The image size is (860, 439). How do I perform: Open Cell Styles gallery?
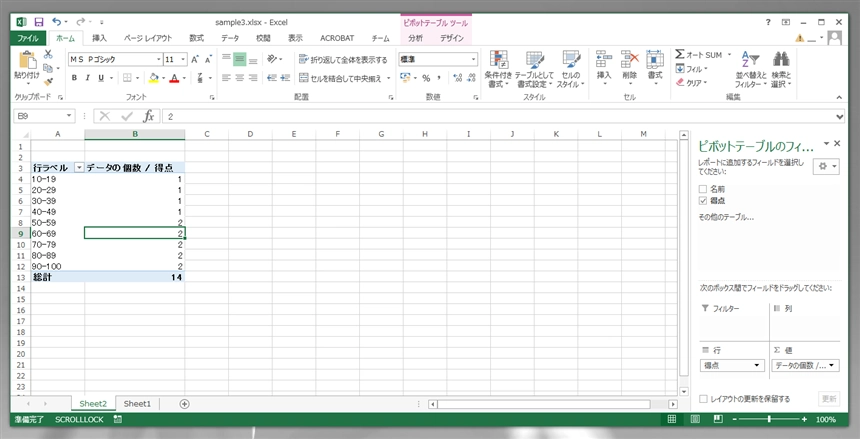pos(570,69)
